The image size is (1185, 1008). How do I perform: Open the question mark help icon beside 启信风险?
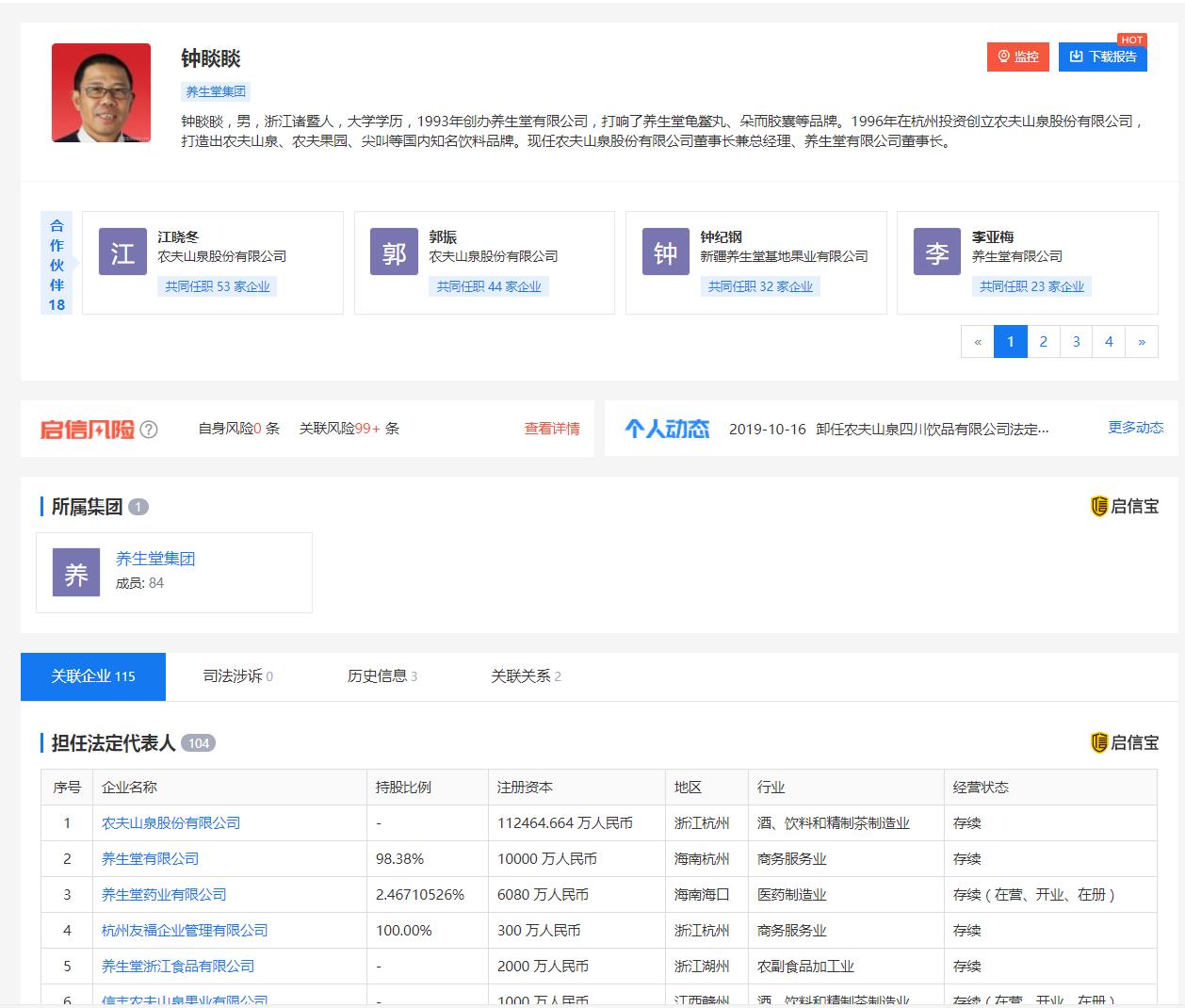pyautogui.click(x=148, y=430)
